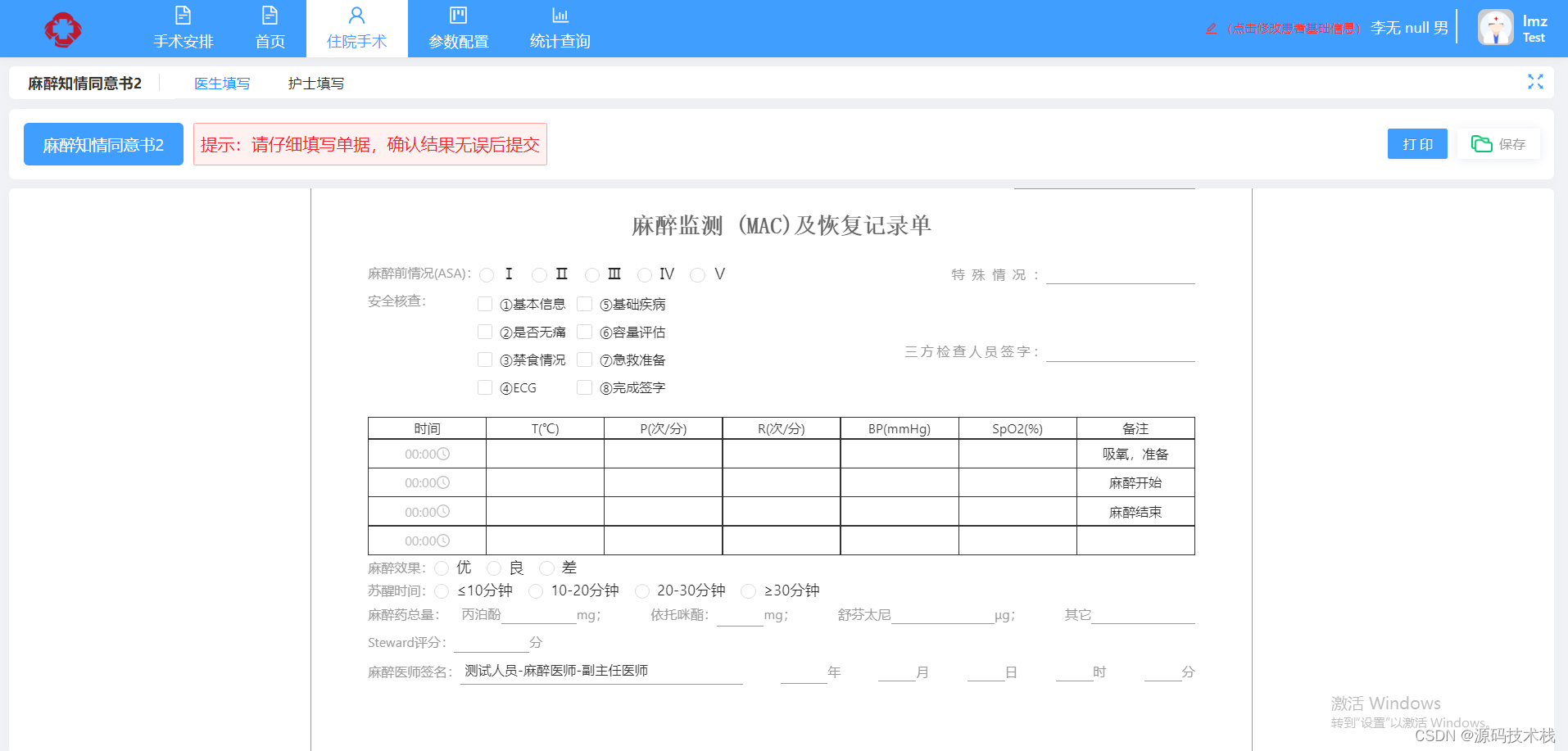Click SpO2(%) cell in 麻醉结束 row
This screenshot has height=751, width=1568.
1017,512
